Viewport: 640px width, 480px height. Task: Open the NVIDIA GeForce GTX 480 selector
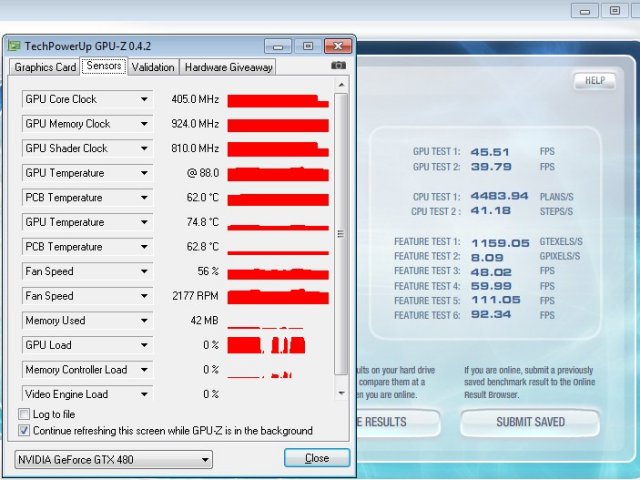point(113,460)
